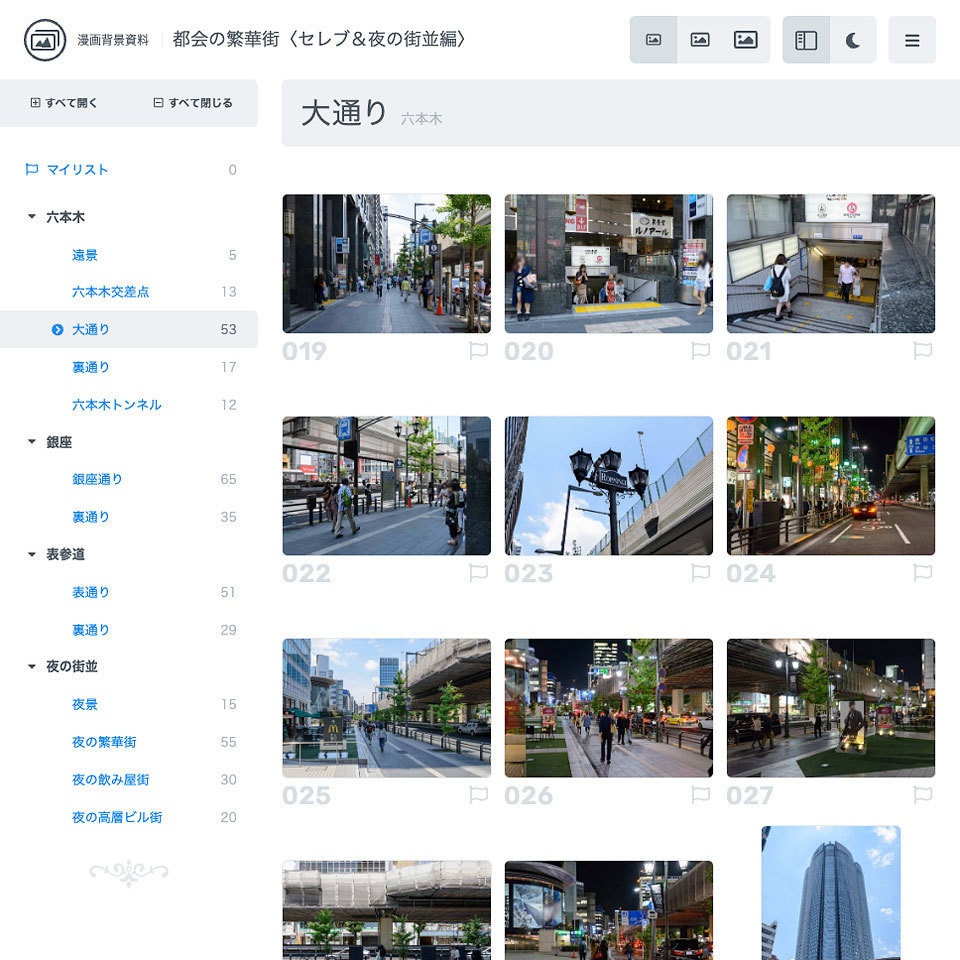This screenshot has height=960, width=960.
Task: Click the 漫画背景資料 site logo
Action: tap(38, 41)
